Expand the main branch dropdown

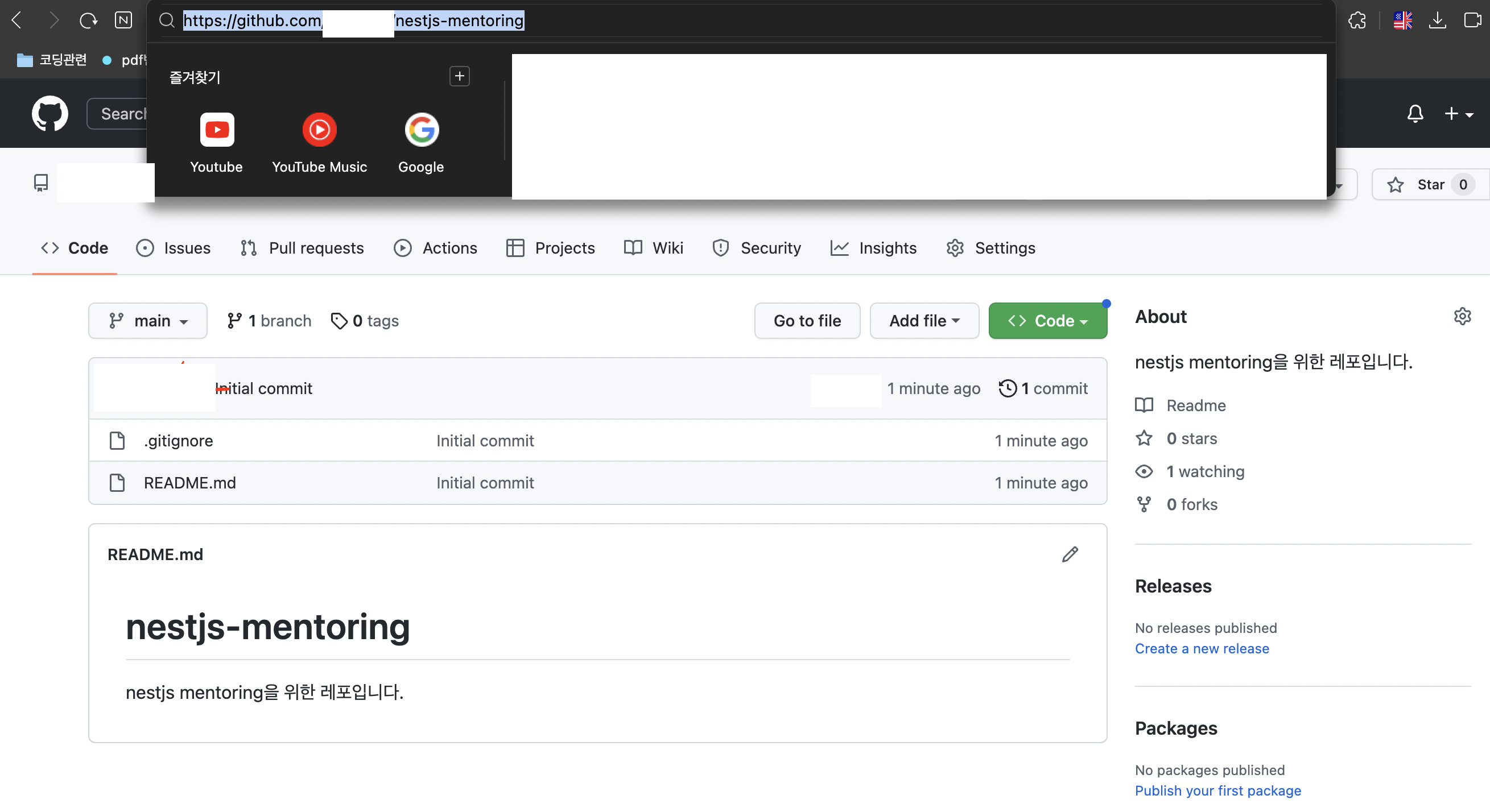coord(148,321)
